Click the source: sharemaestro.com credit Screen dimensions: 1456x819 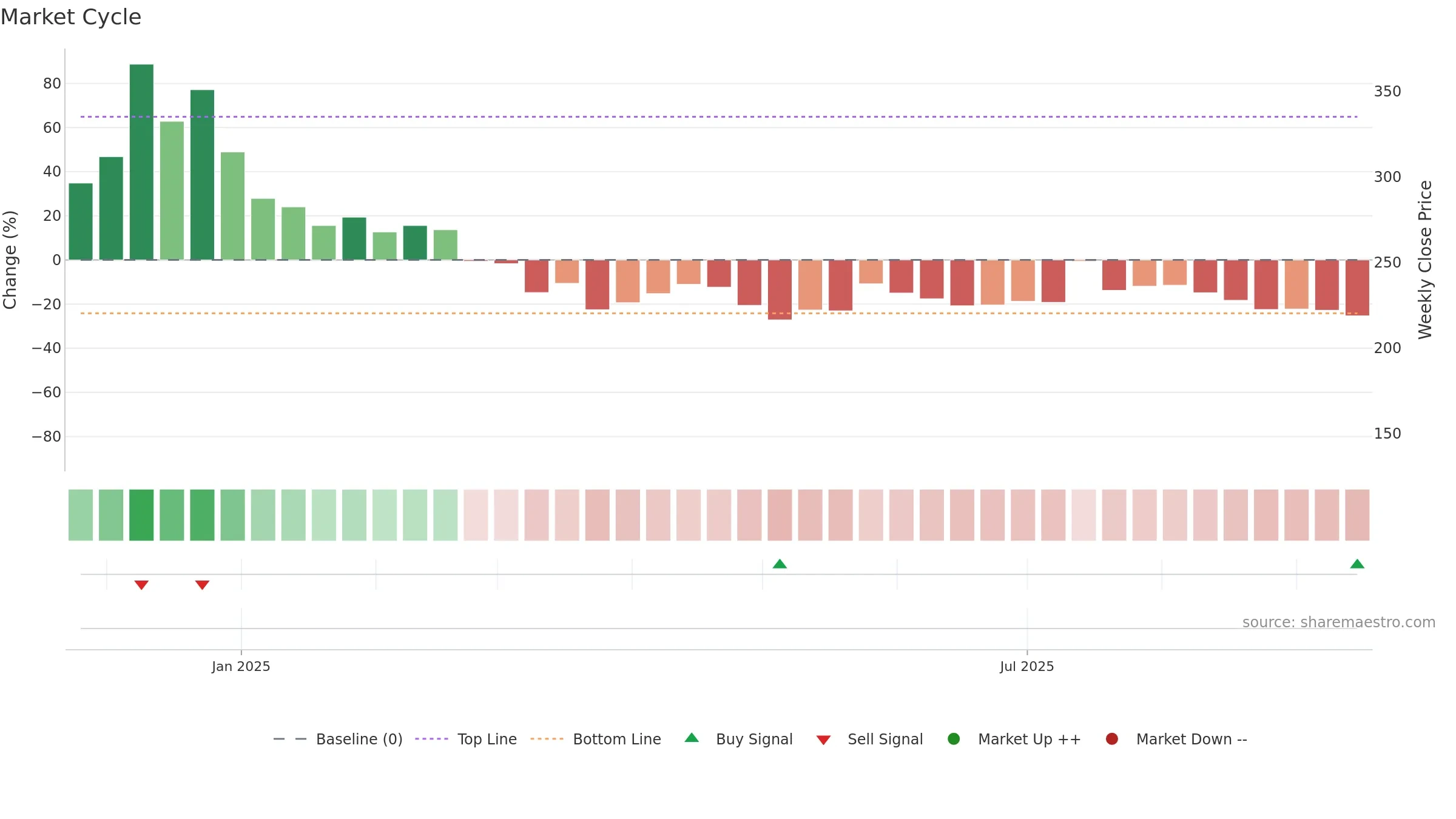click(x=1339, y=622)
